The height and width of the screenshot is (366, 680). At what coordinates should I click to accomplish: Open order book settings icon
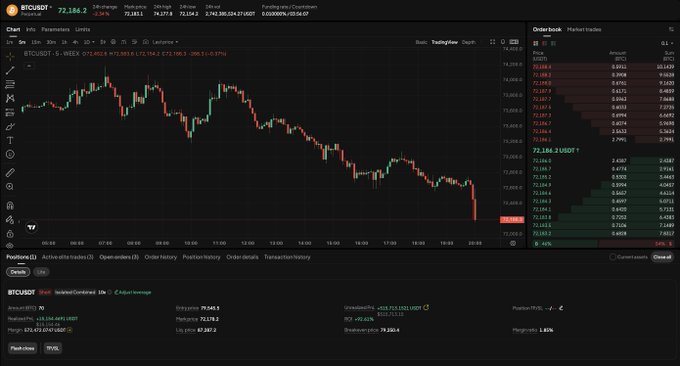click(671, 29)
